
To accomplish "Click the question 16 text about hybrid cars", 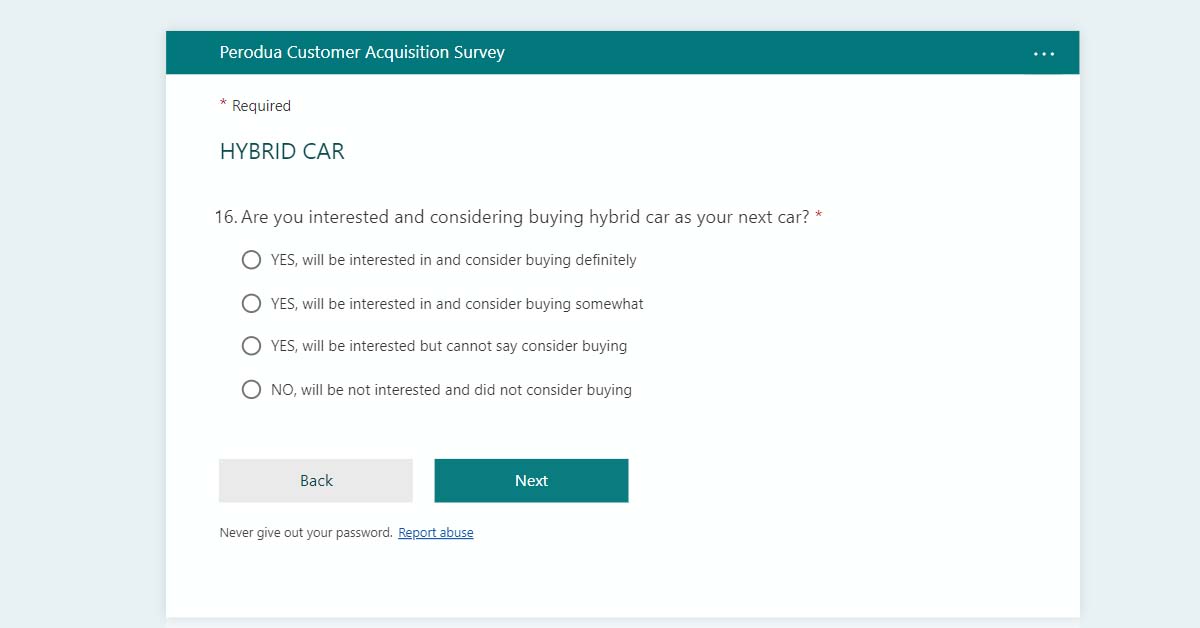I will (x=525, y=217).
